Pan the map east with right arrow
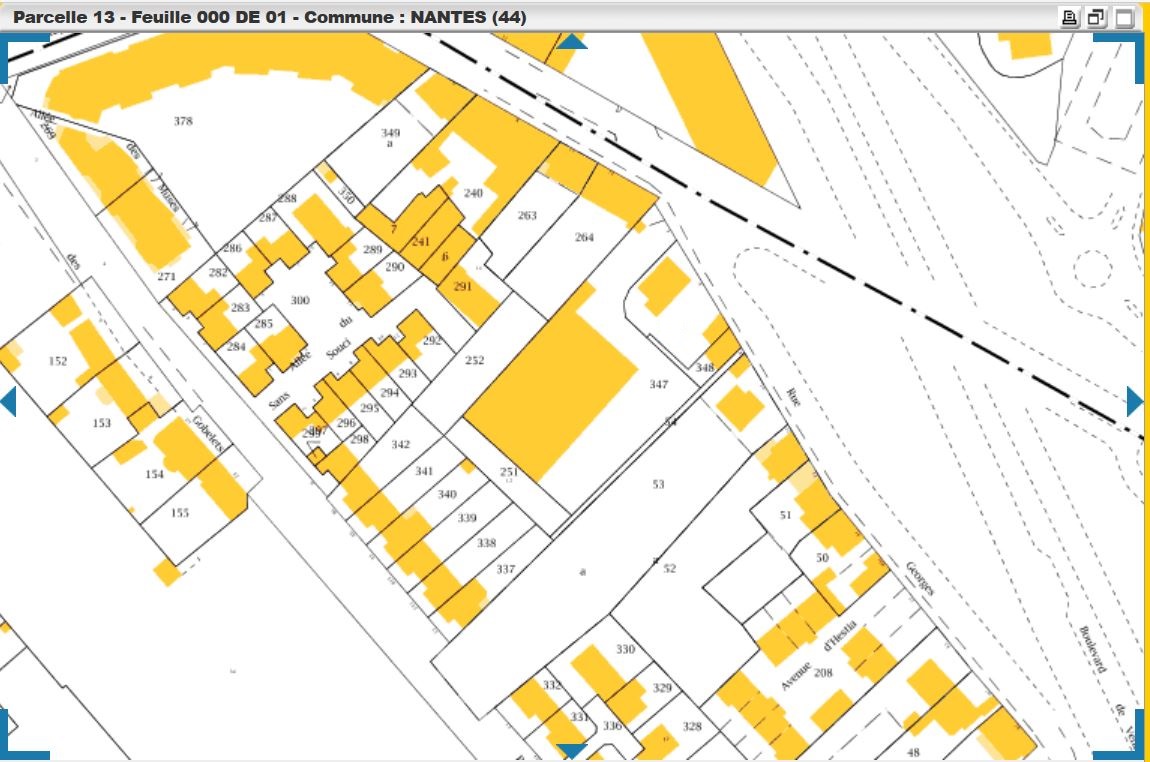This screenshot has width=1150, height=762. click(1135, 402)
